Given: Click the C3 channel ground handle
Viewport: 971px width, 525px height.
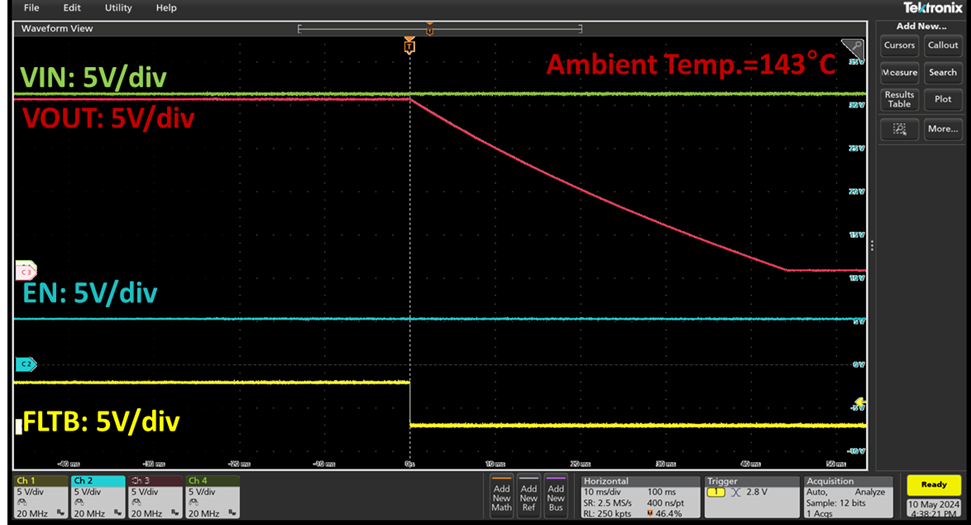Looking at the screenshot, I should point(24,271).
